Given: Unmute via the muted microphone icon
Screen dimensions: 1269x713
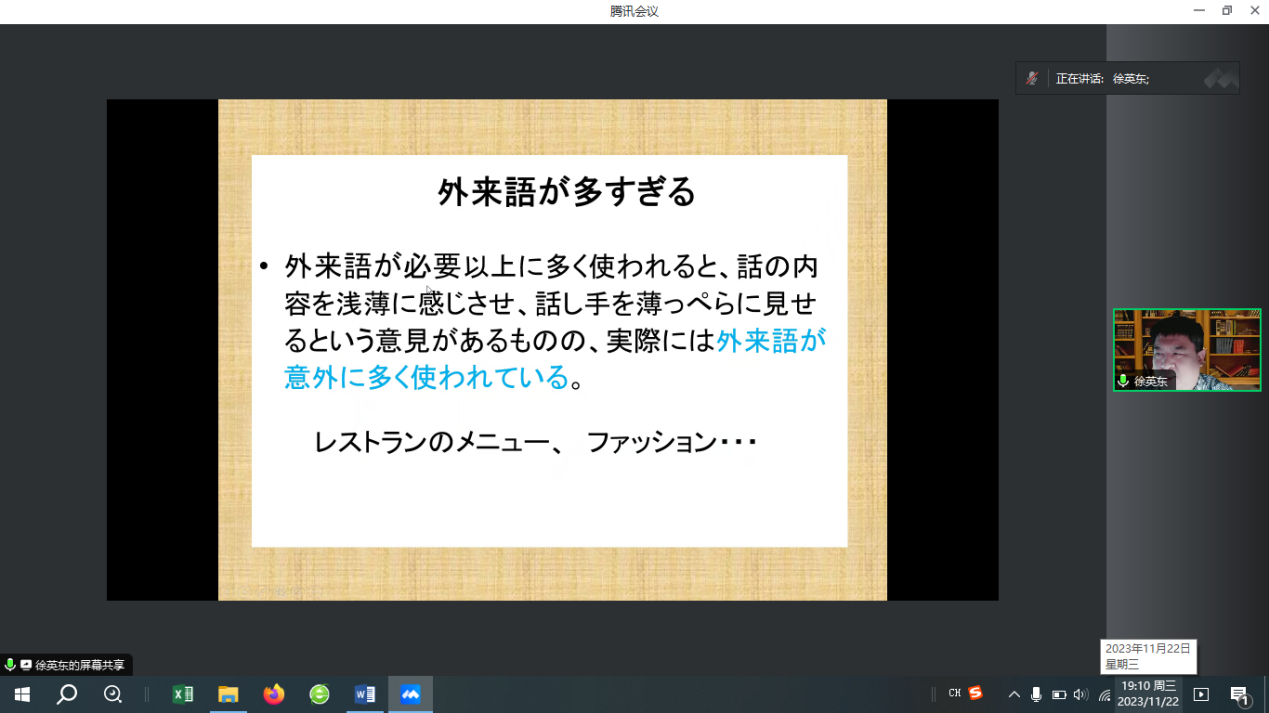Looking at the screenshot, I should pos(1032,79).
